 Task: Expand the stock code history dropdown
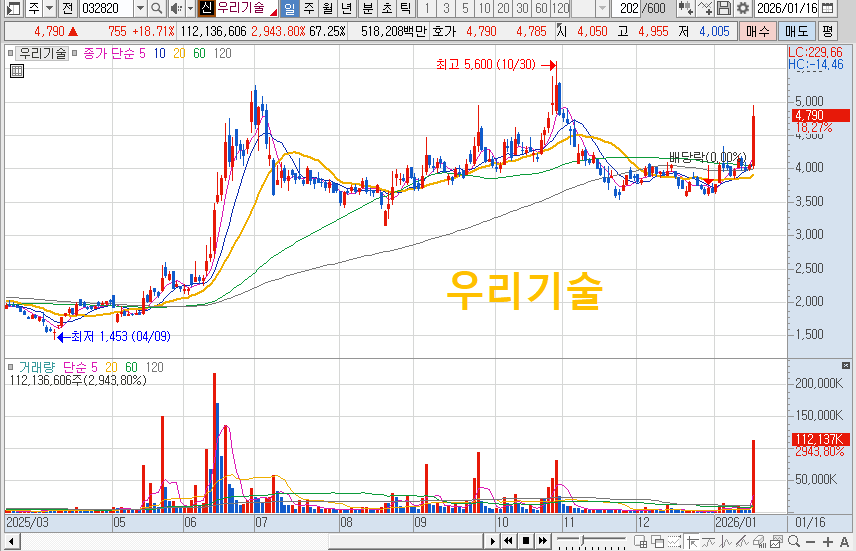(140, 8)
